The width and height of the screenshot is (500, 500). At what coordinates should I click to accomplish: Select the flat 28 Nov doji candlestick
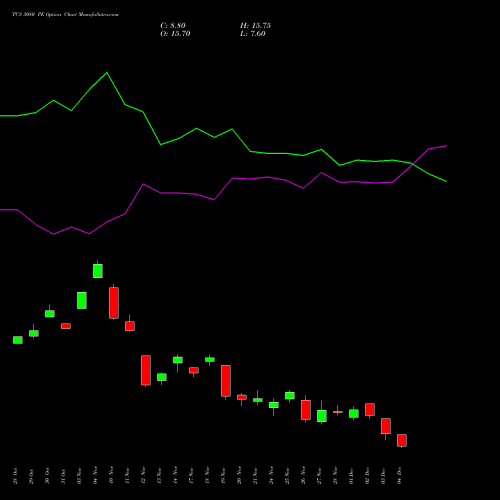click(338, 412)
